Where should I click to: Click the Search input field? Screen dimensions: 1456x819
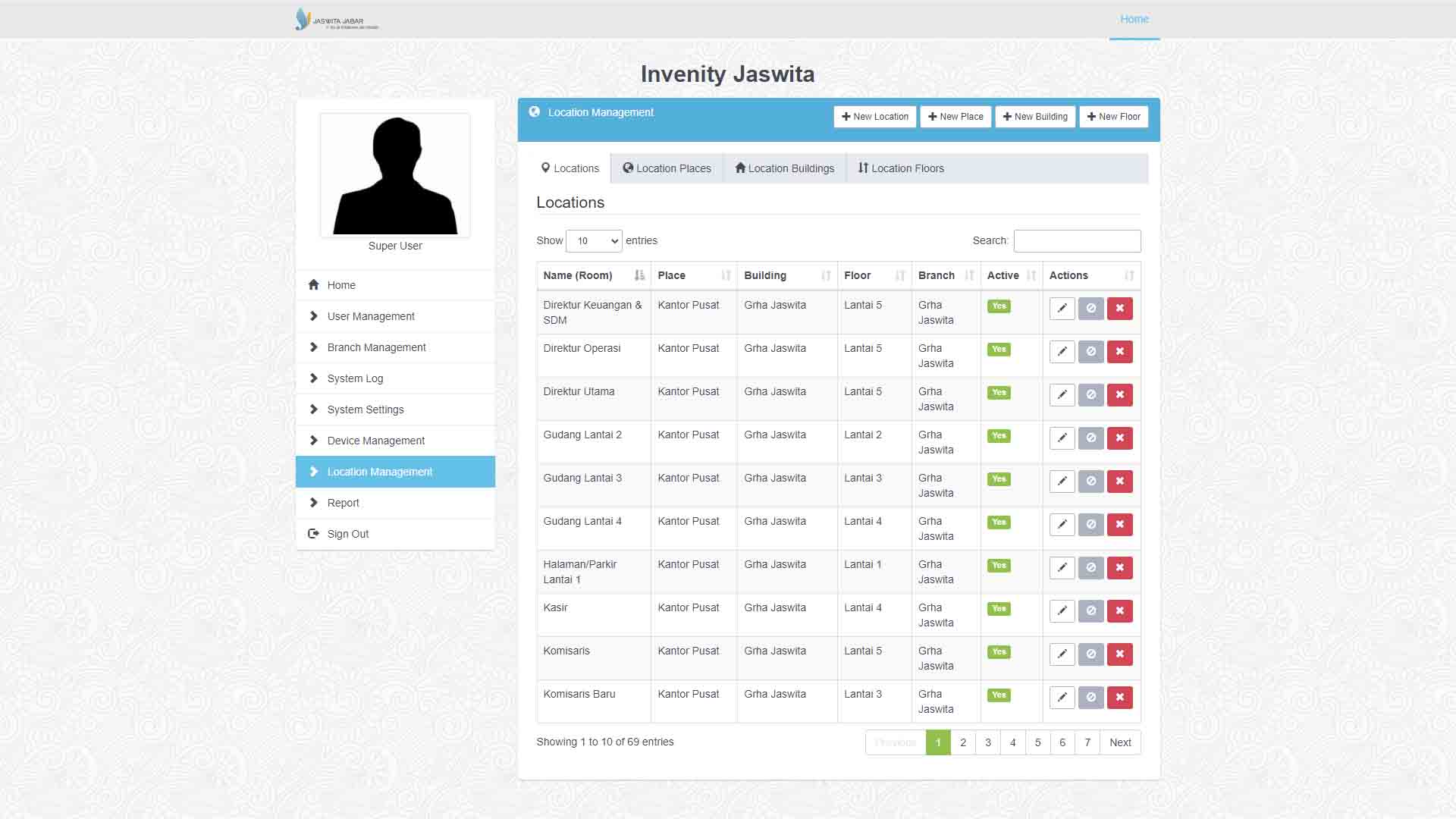pyautogui.click(x=1076, y=241)
